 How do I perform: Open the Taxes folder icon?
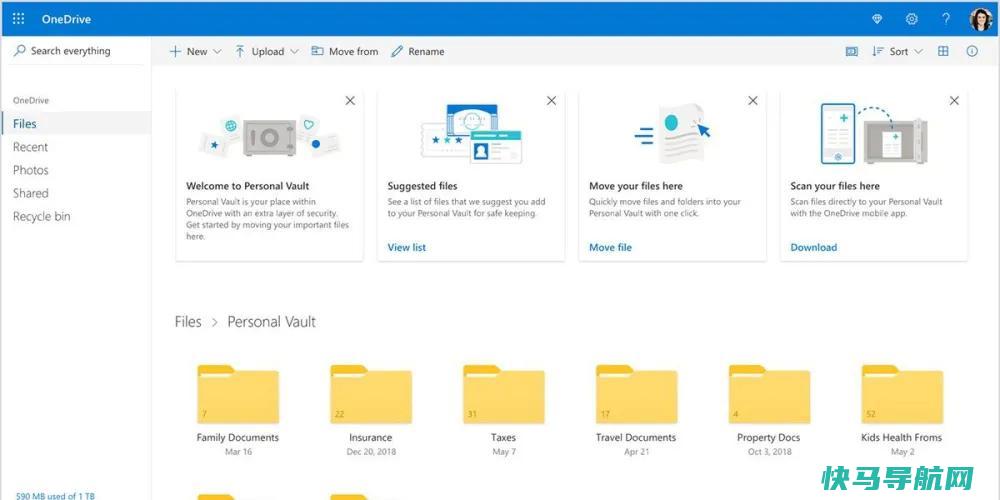coord(504,394)
